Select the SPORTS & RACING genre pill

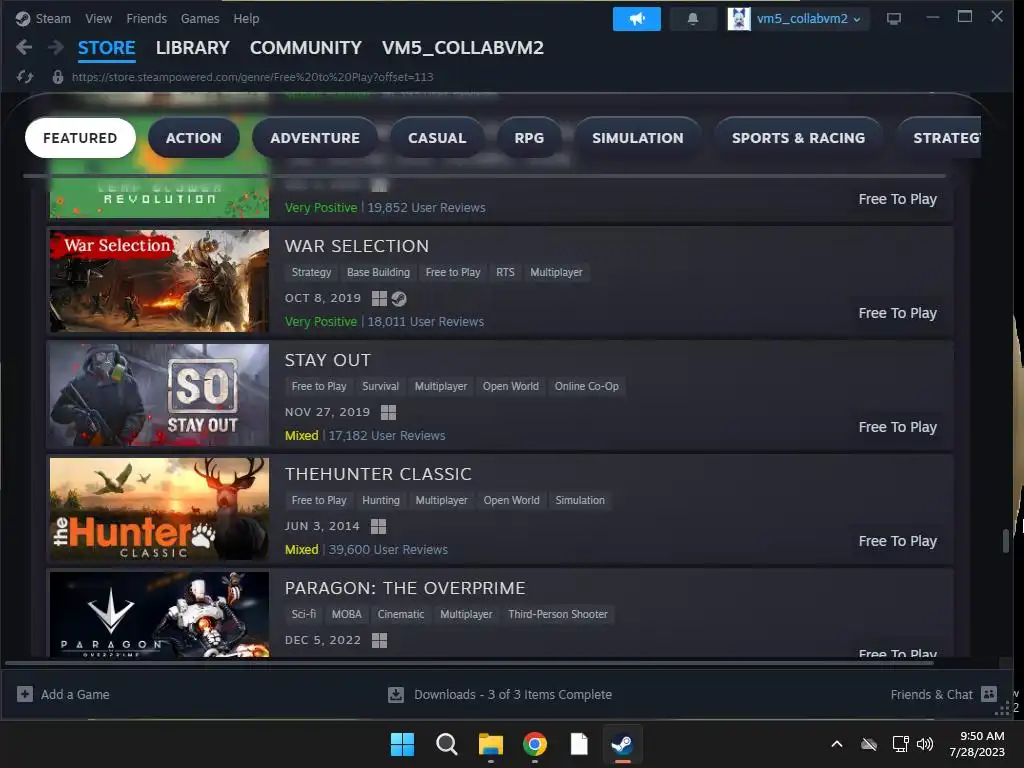pyautogui.click(x=798, y=138)
